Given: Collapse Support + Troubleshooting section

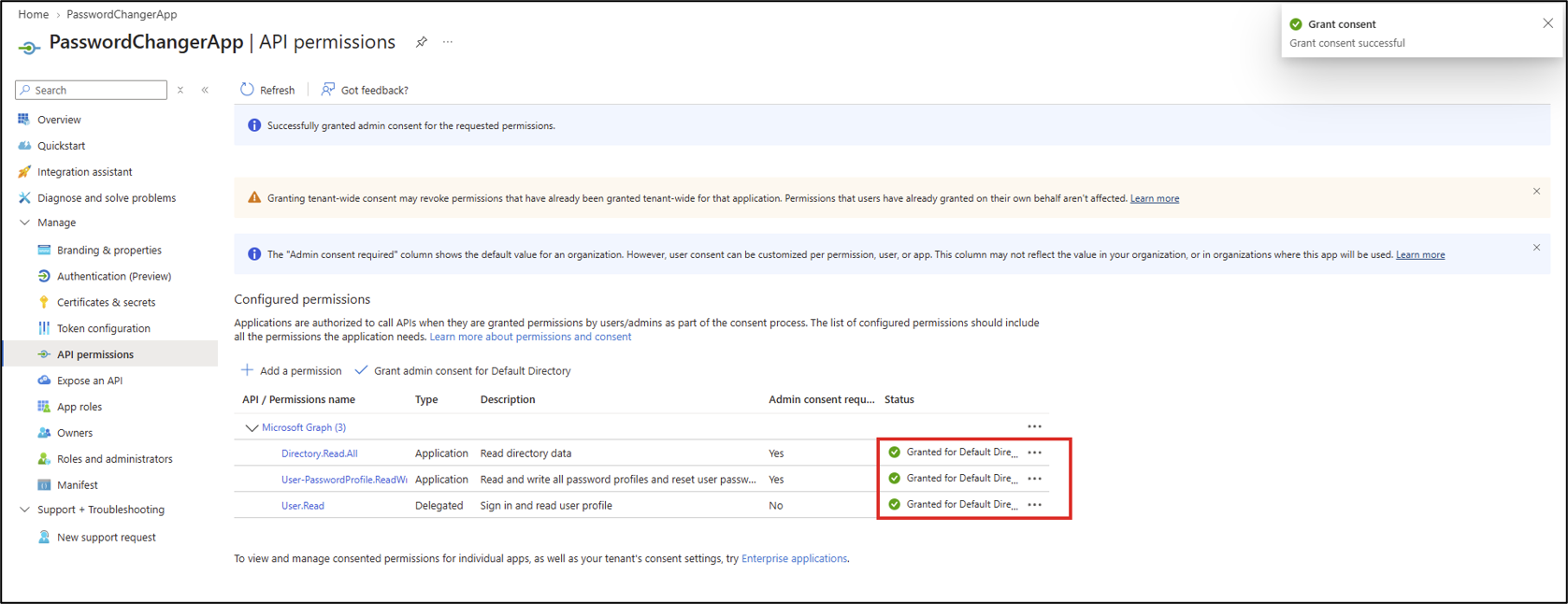Looking at the screenshot, I should point(24,510).
